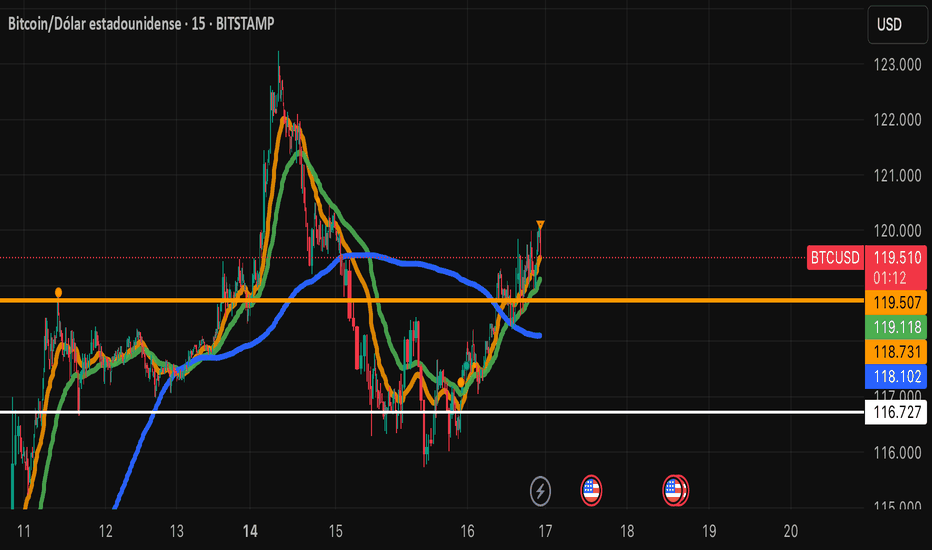Click the 01:12 candle countdown timer
The image size is (932, 550).
click(890, 278)
